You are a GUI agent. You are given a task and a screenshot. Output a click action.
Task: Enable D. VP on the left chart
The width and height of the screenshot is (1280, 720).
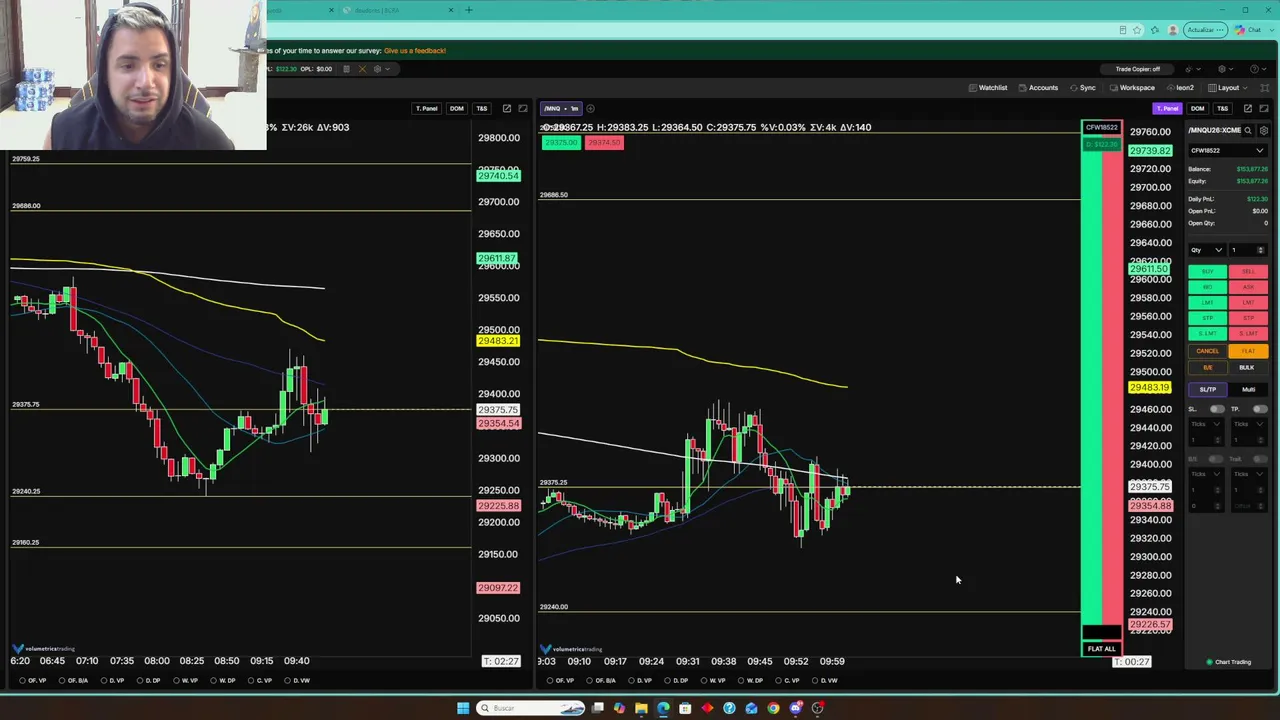click(113, 680)
